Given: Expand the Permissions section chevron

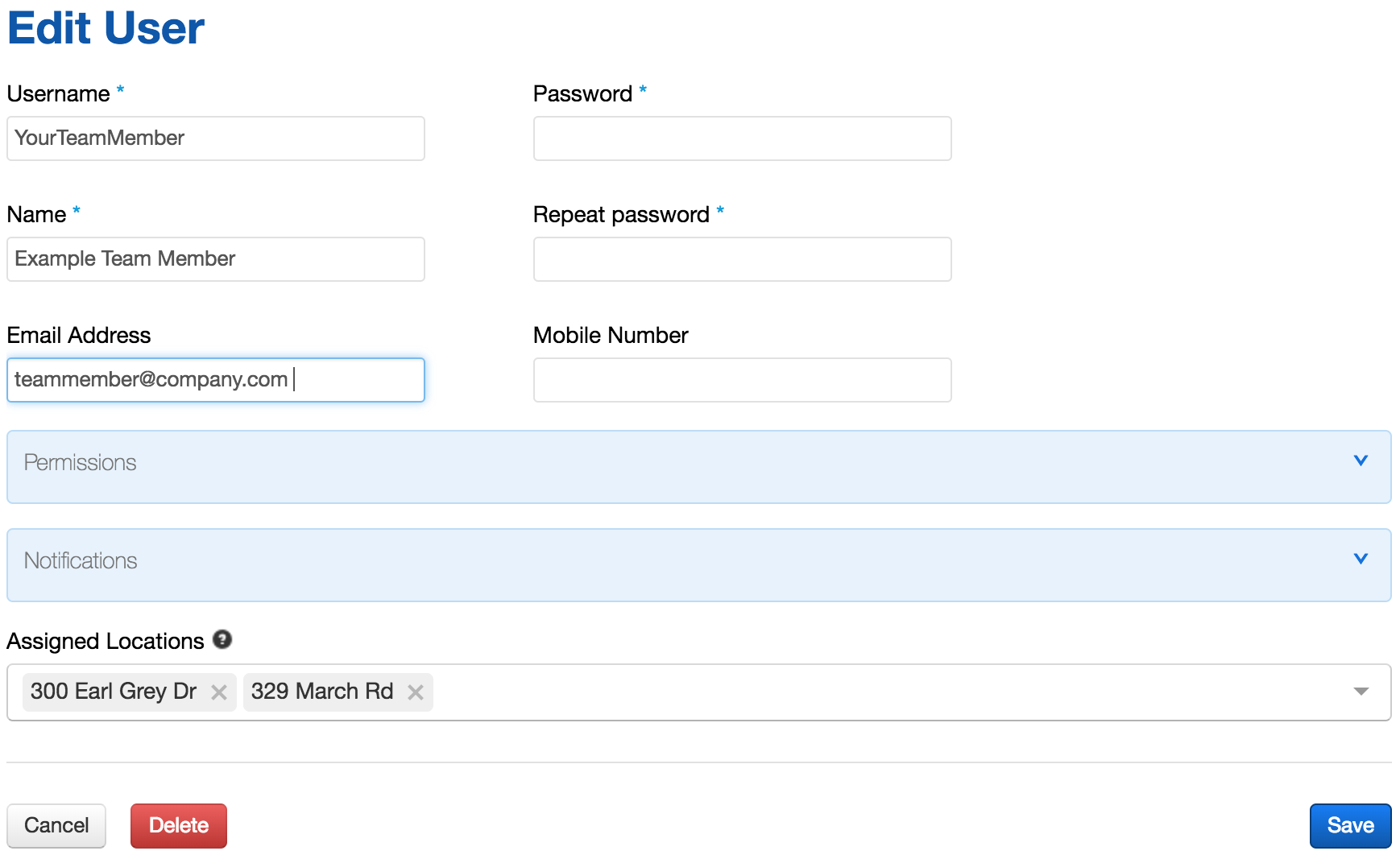Looking at the screenshot, I should tap(1361, 461).
